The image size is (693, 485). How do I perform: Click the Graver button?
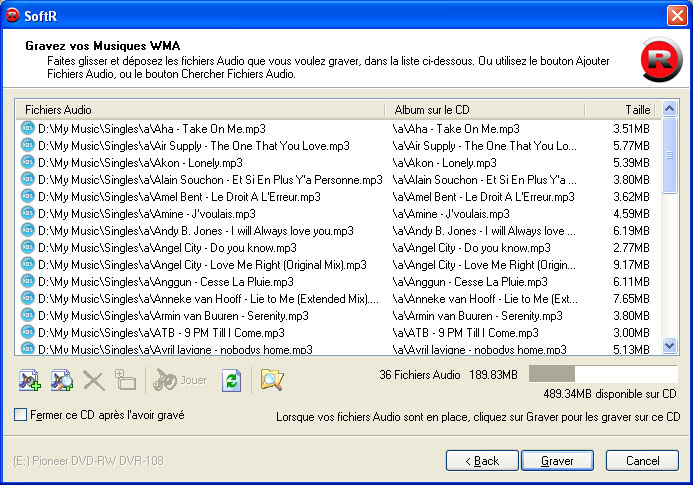(557, 461)
